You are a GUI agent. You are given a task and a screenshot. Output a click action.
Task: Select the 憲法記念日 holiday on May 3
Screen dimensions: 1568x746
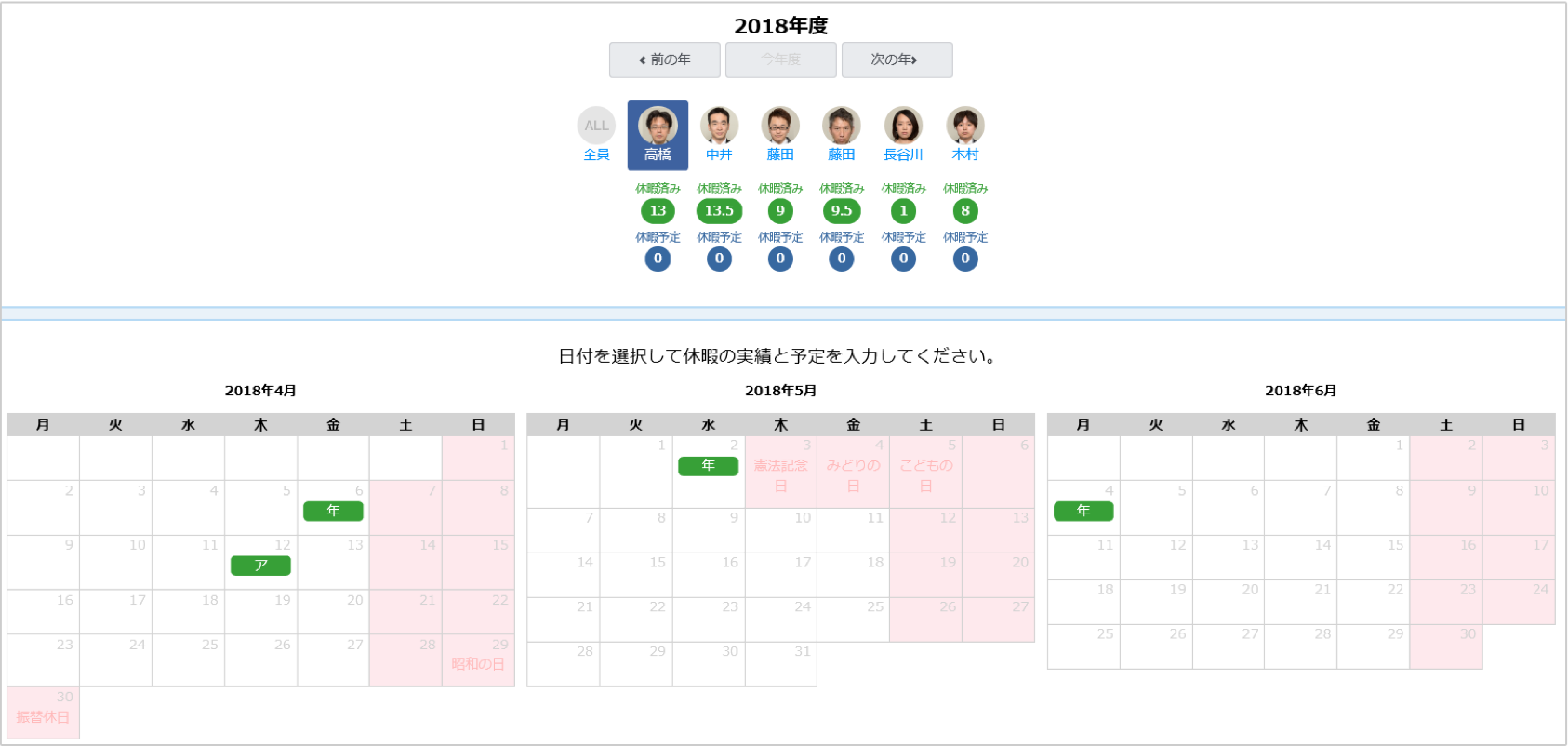tap(780, 472)
